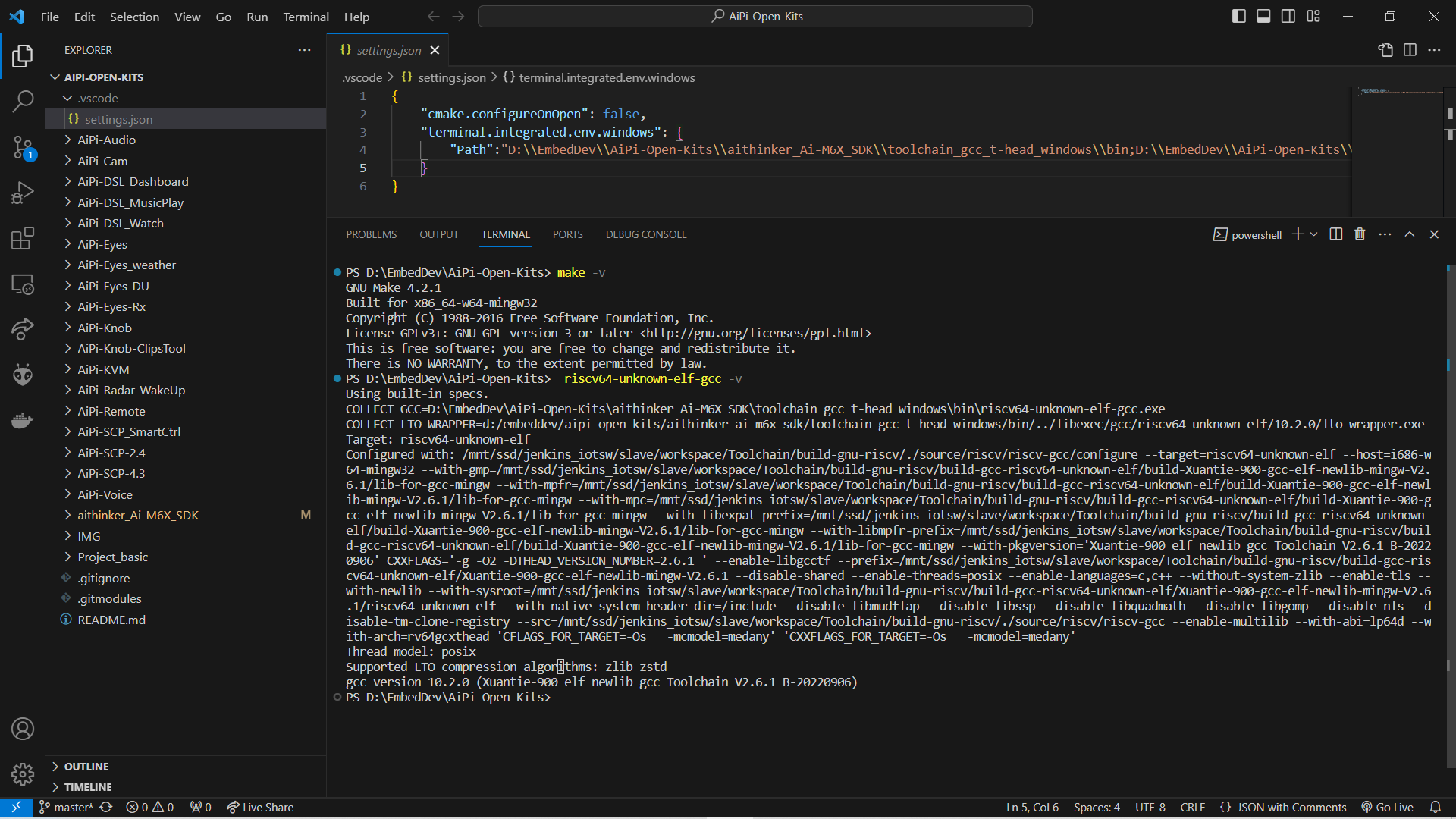This screenshot has width=1456, height=819.
Task: Select the PROBLEMS tab
Action: (x=371, y=234)
